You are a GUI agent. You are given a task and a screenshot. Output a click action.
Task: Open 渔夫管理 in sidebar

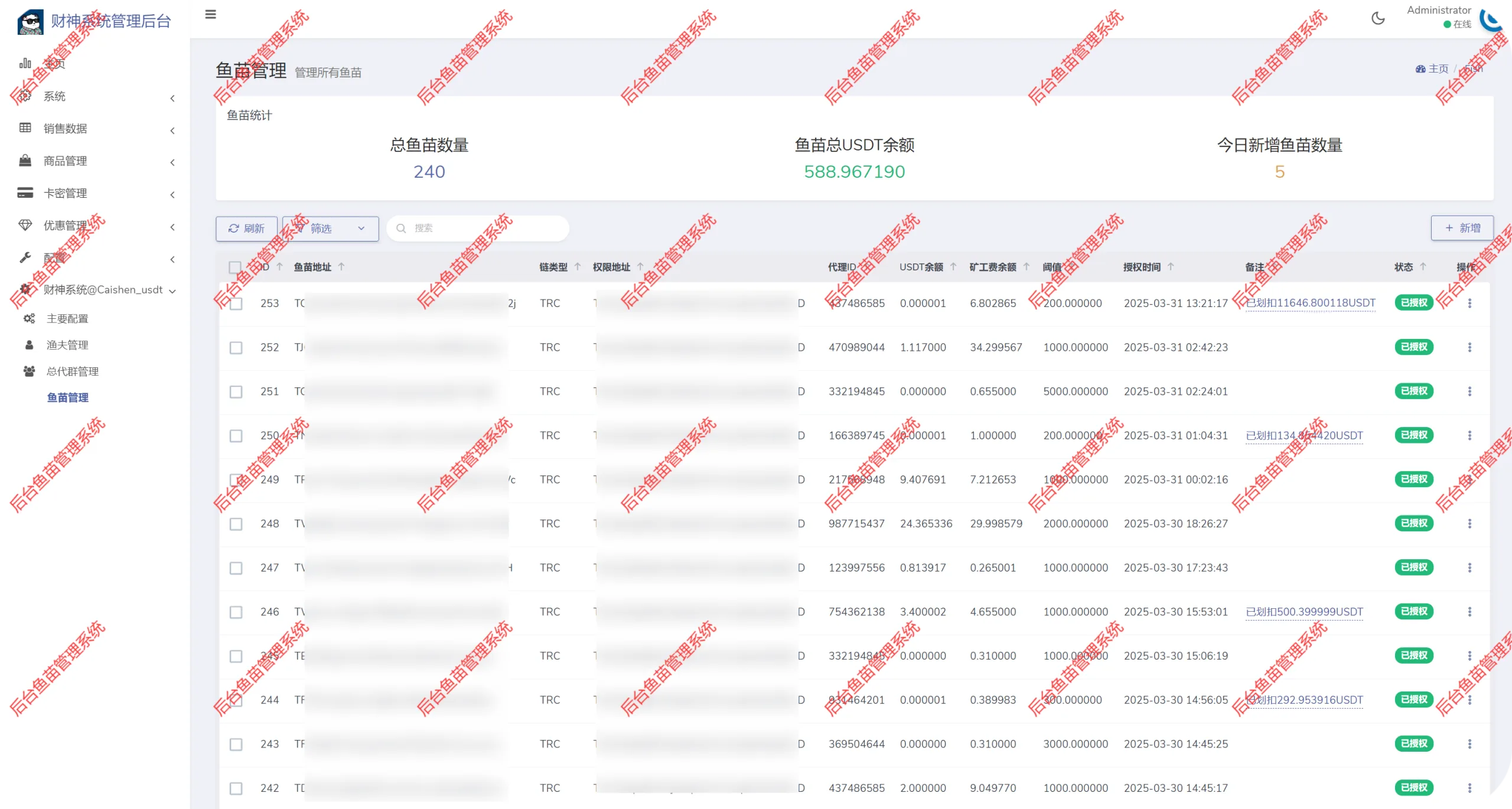(67, 345)
